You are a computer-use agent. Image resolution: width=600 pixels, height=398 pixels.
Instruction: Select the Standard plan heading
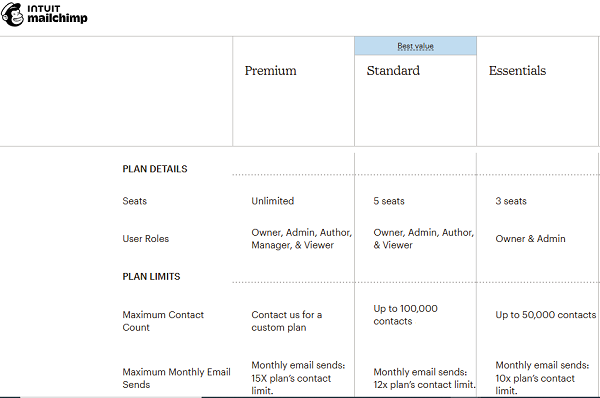393,71
